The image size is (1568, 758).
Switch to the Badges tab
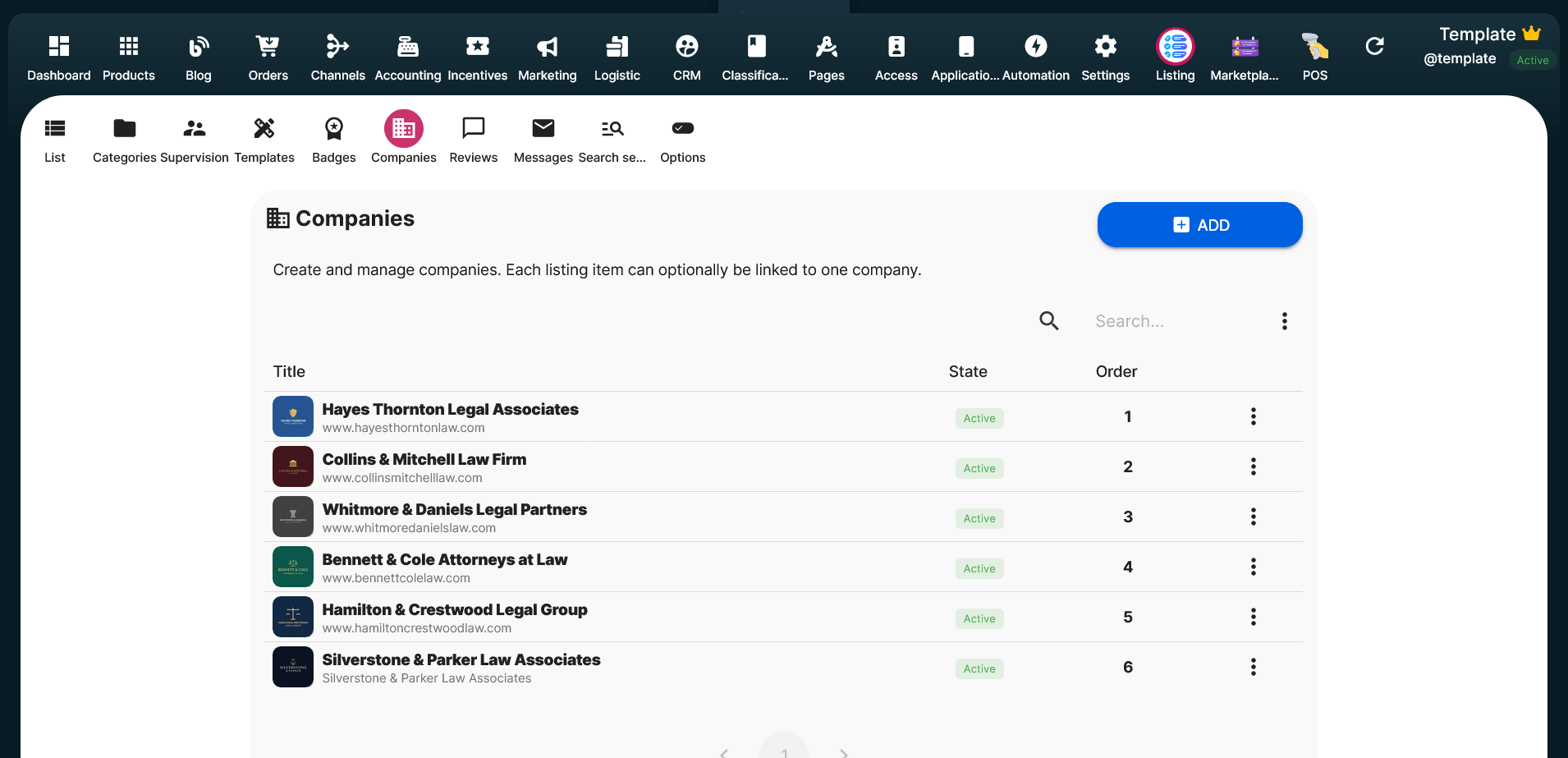click(334, 139)
